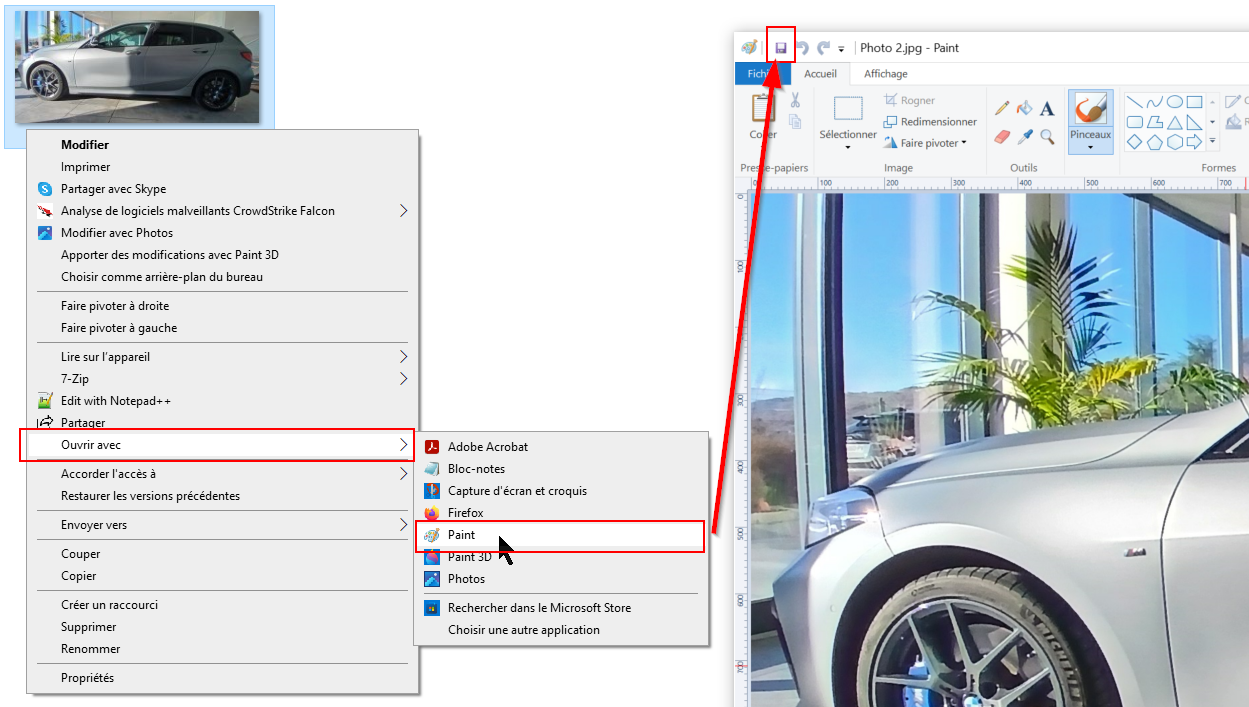The height and width of the screenshot is (707, 1249).
Task: Open the Accueil ribbon tab
Action: pyautogui.click(x=820, y=74)
